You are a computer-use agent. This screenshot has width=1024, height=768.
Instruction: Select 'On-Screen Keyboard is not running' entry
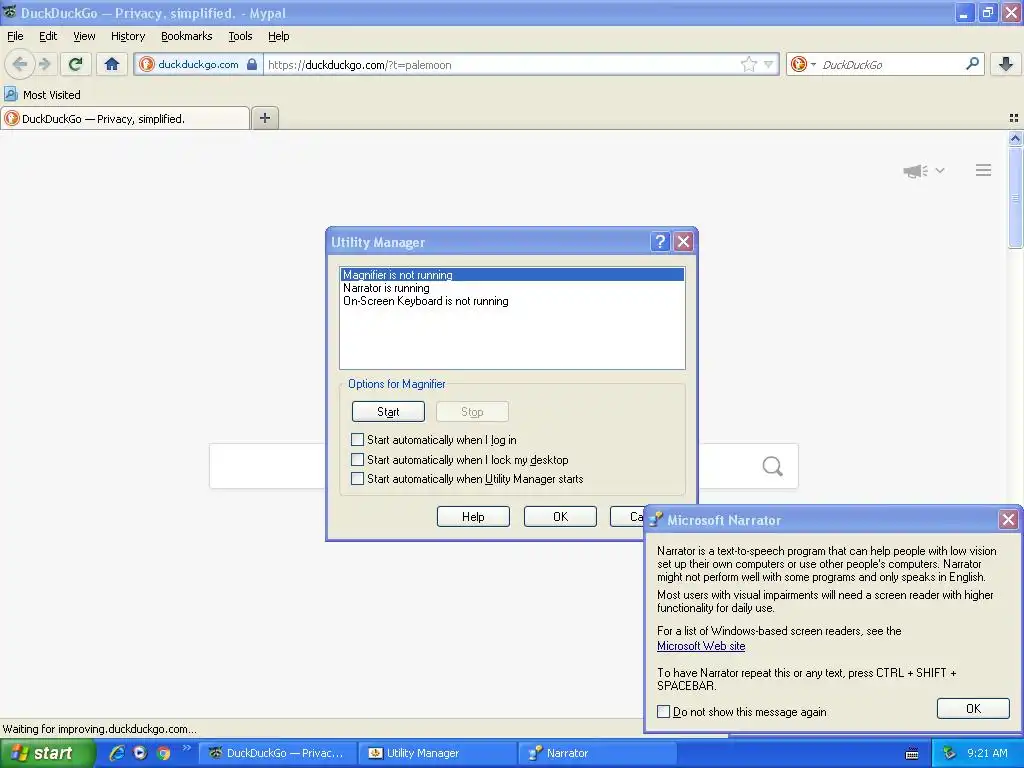512,301
